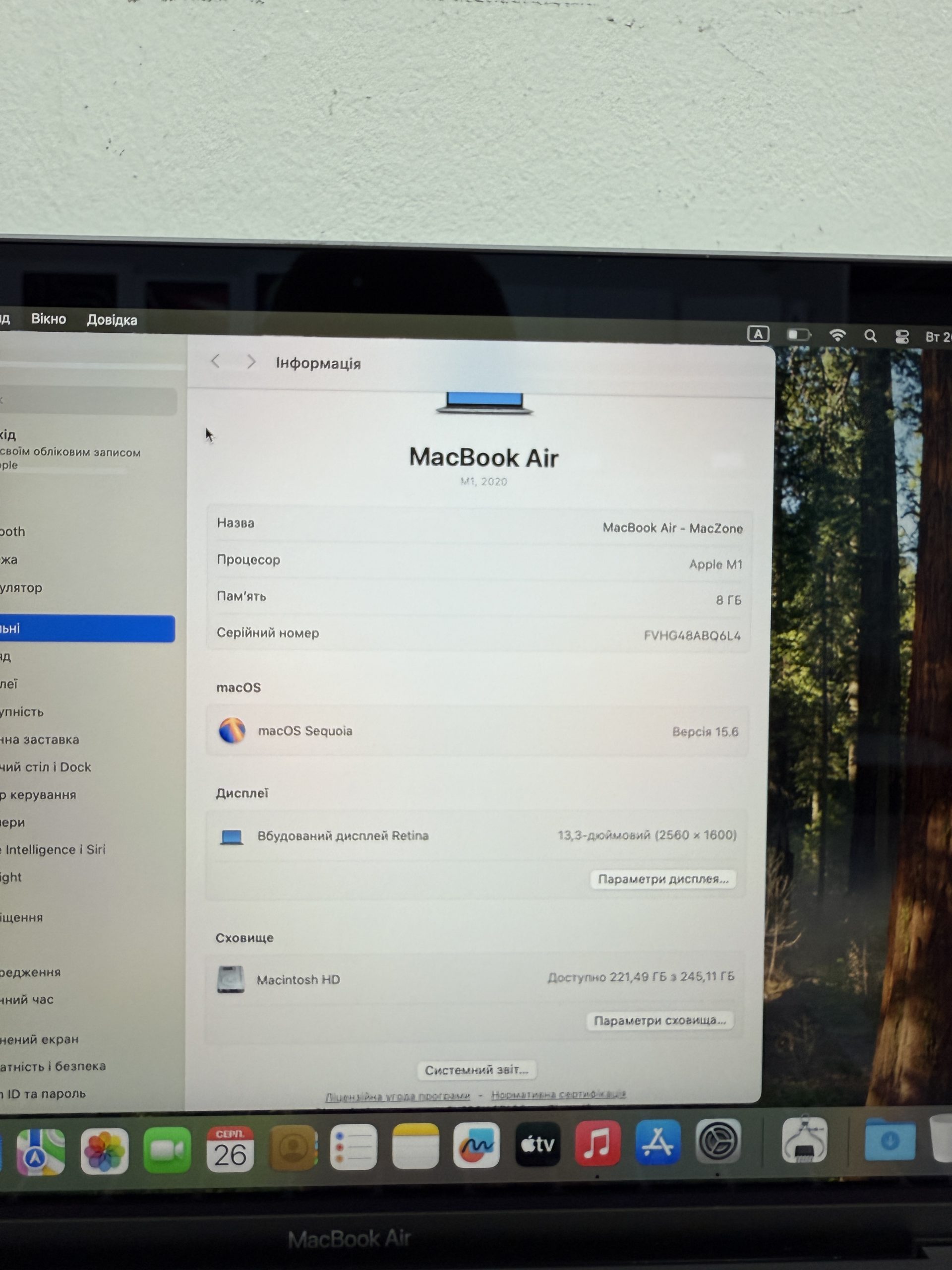Click Параметри сховища button
The height and width of the screenshot is (1270, 952).
tap(660, 1020)
